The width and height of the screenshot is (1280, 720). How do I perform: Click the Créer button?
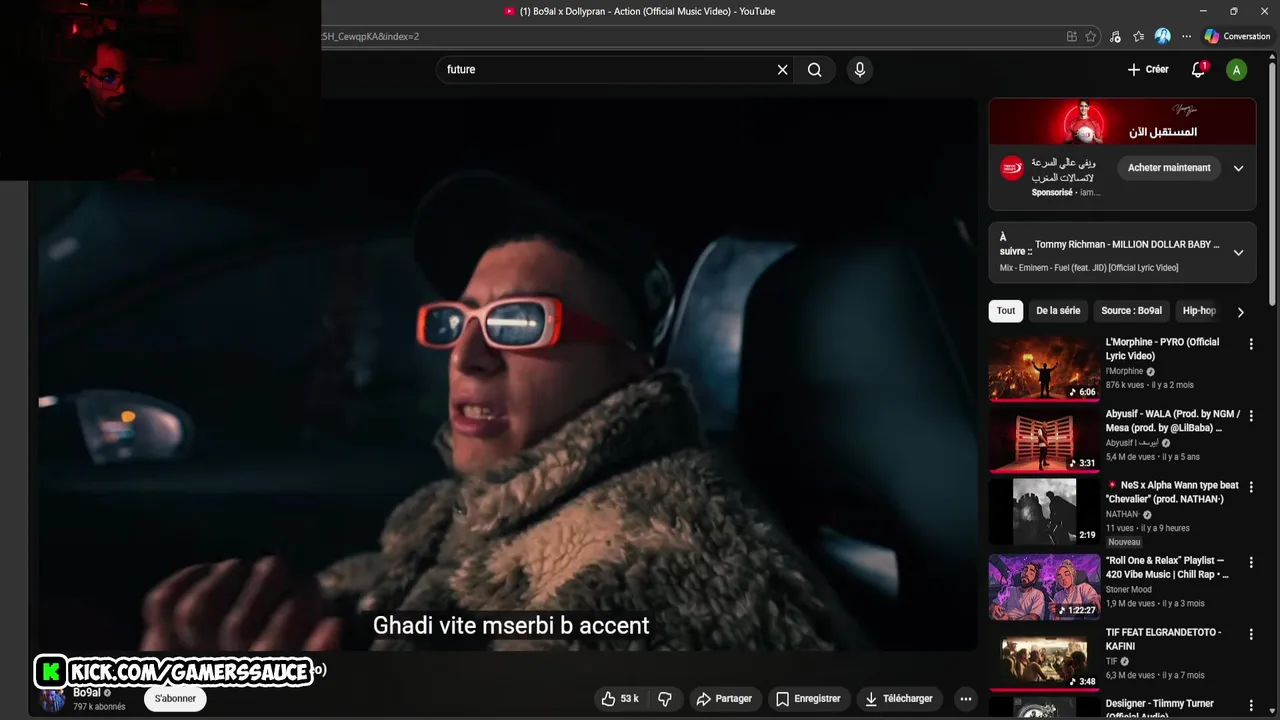pyautogui.click(x=1148, y=70)
